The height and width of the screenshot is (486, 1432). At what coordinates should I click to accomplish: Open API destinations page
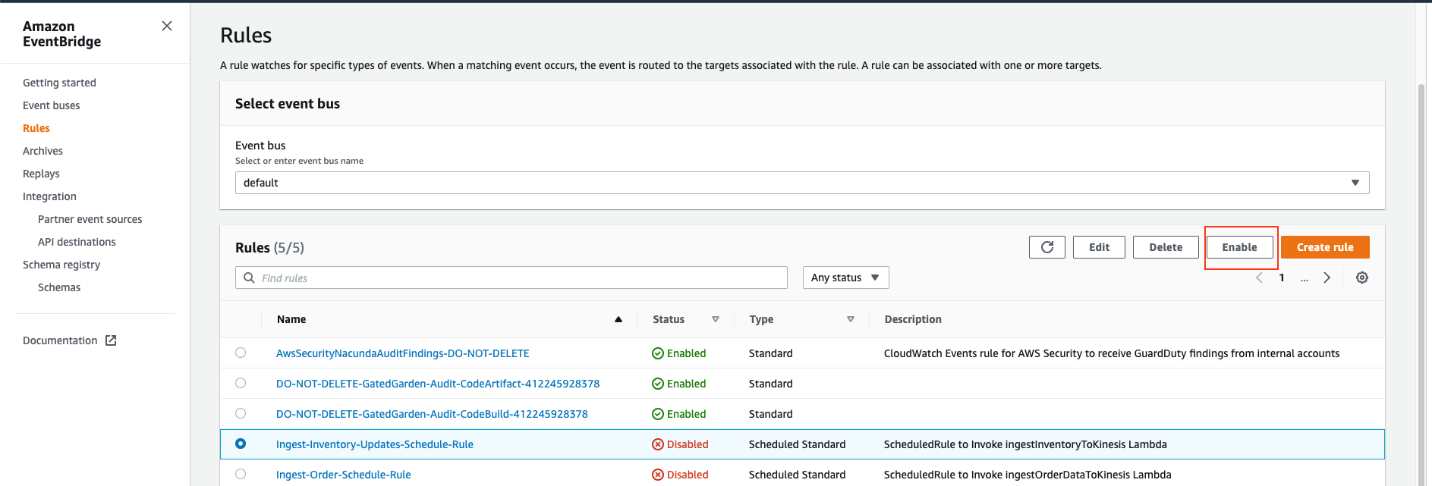77,242
